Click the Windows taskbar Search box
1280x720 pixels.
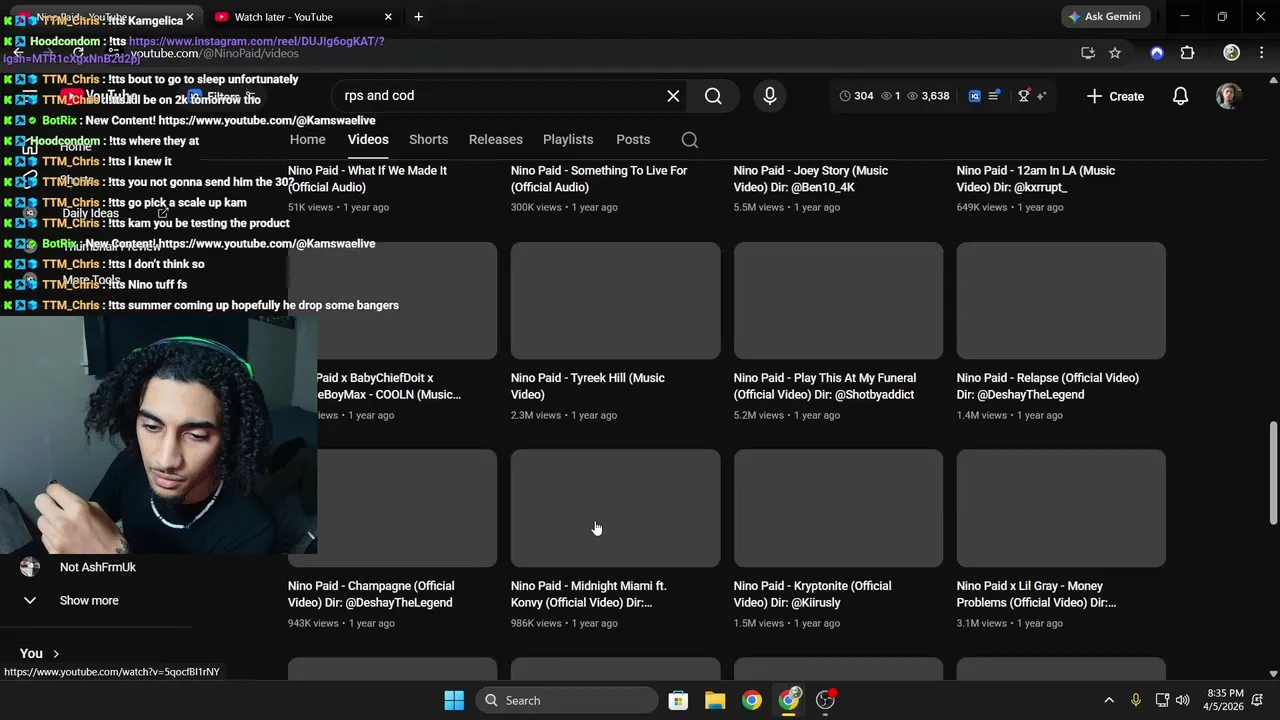point(566,700)
